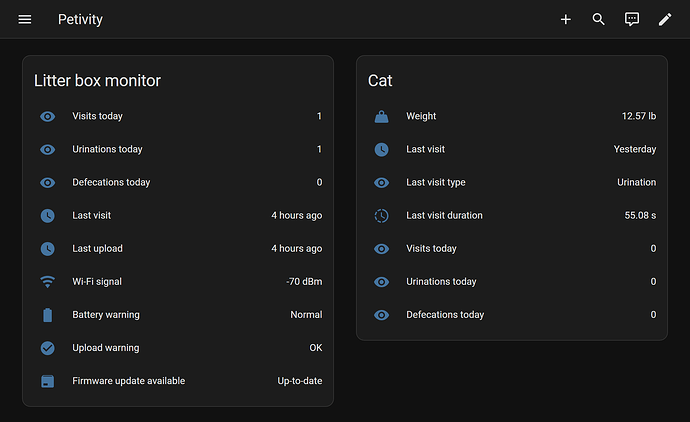Open Litter box Visits today entity label

click(97, 116)
